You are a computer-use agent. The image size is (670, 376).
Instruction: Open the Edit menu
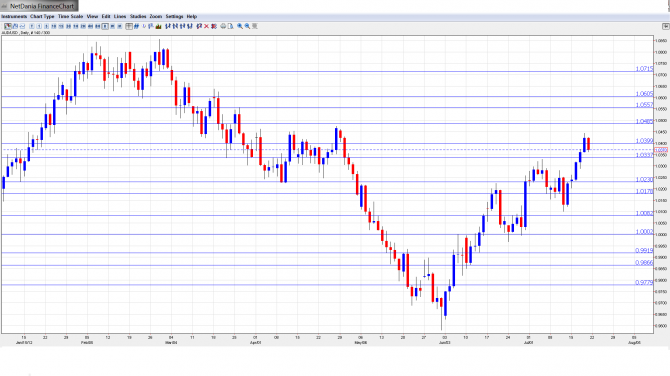click(106, 17)
